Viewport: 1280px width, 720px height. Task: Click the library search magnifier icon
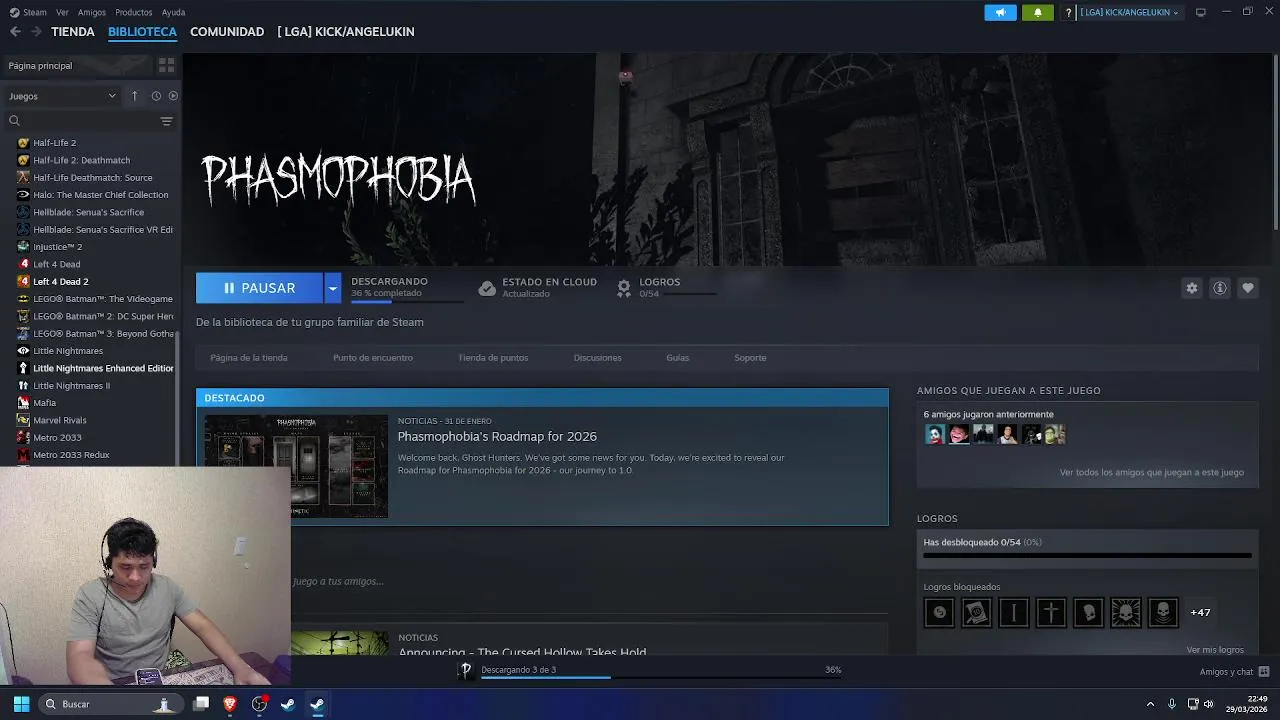[14, 121]
